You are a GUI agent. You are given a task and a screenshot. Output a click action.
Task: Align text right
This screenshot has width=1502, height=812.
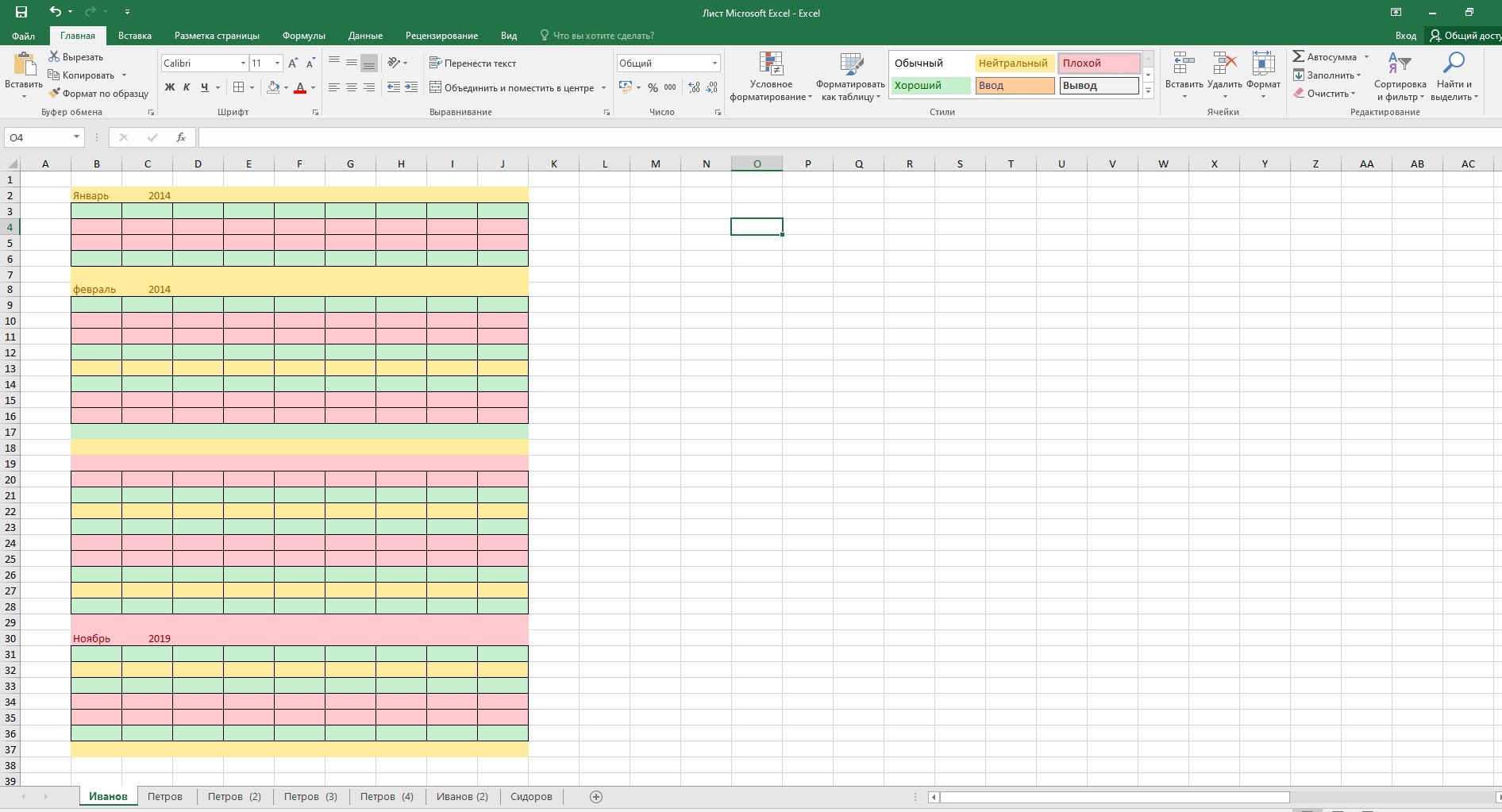coord(369,87)
